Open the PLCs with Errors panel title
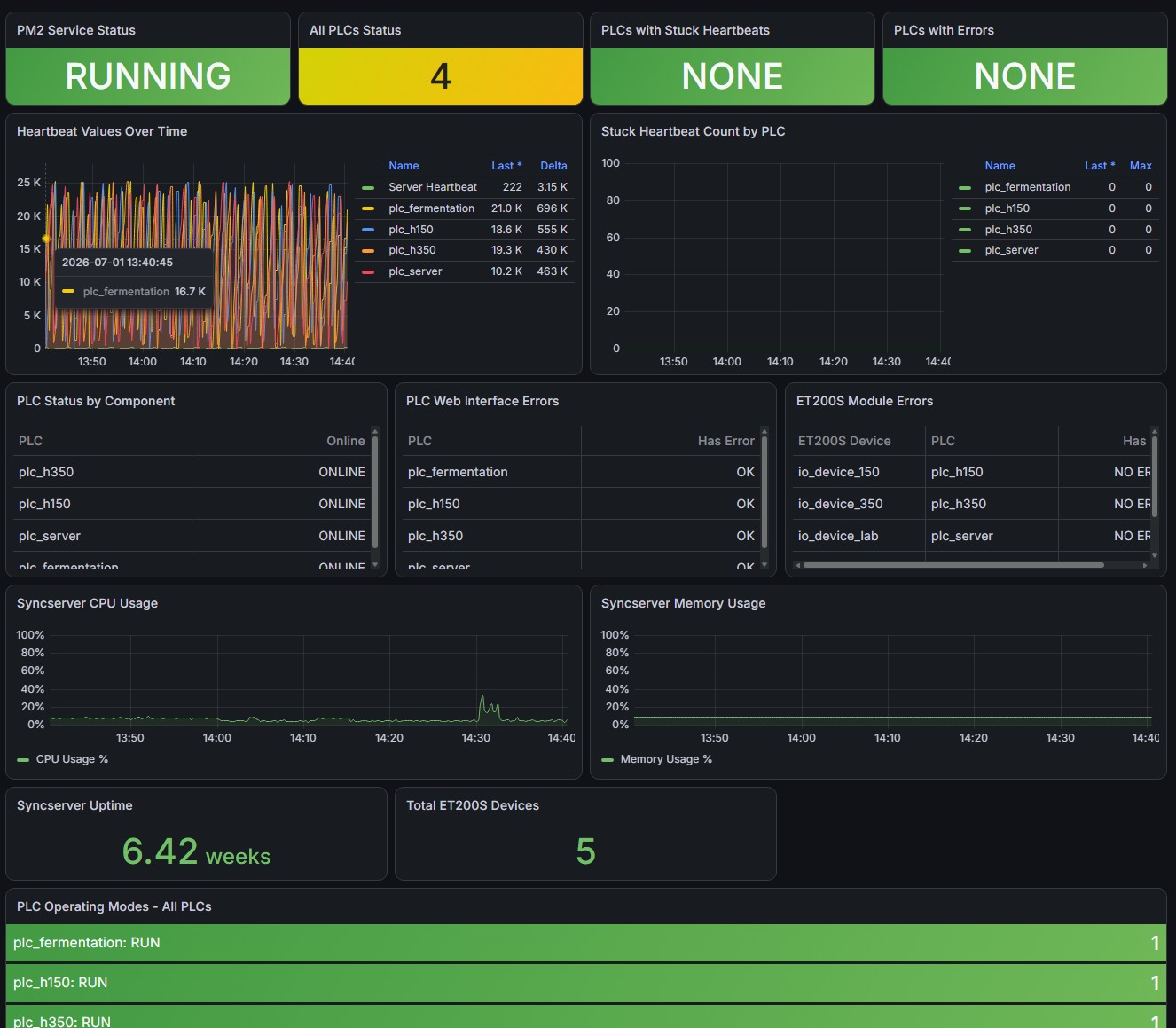The height and width of the screenshot is (1028, 1176). pos(944,30)
